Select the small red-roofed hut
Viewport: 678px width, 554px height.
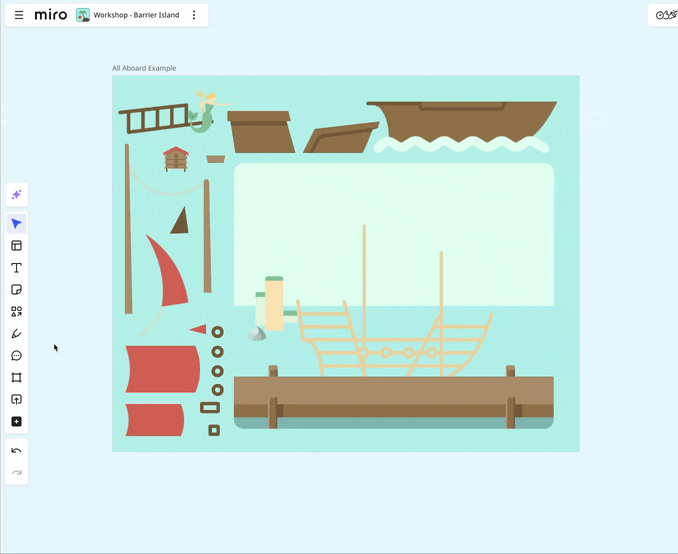click(176, 159)
